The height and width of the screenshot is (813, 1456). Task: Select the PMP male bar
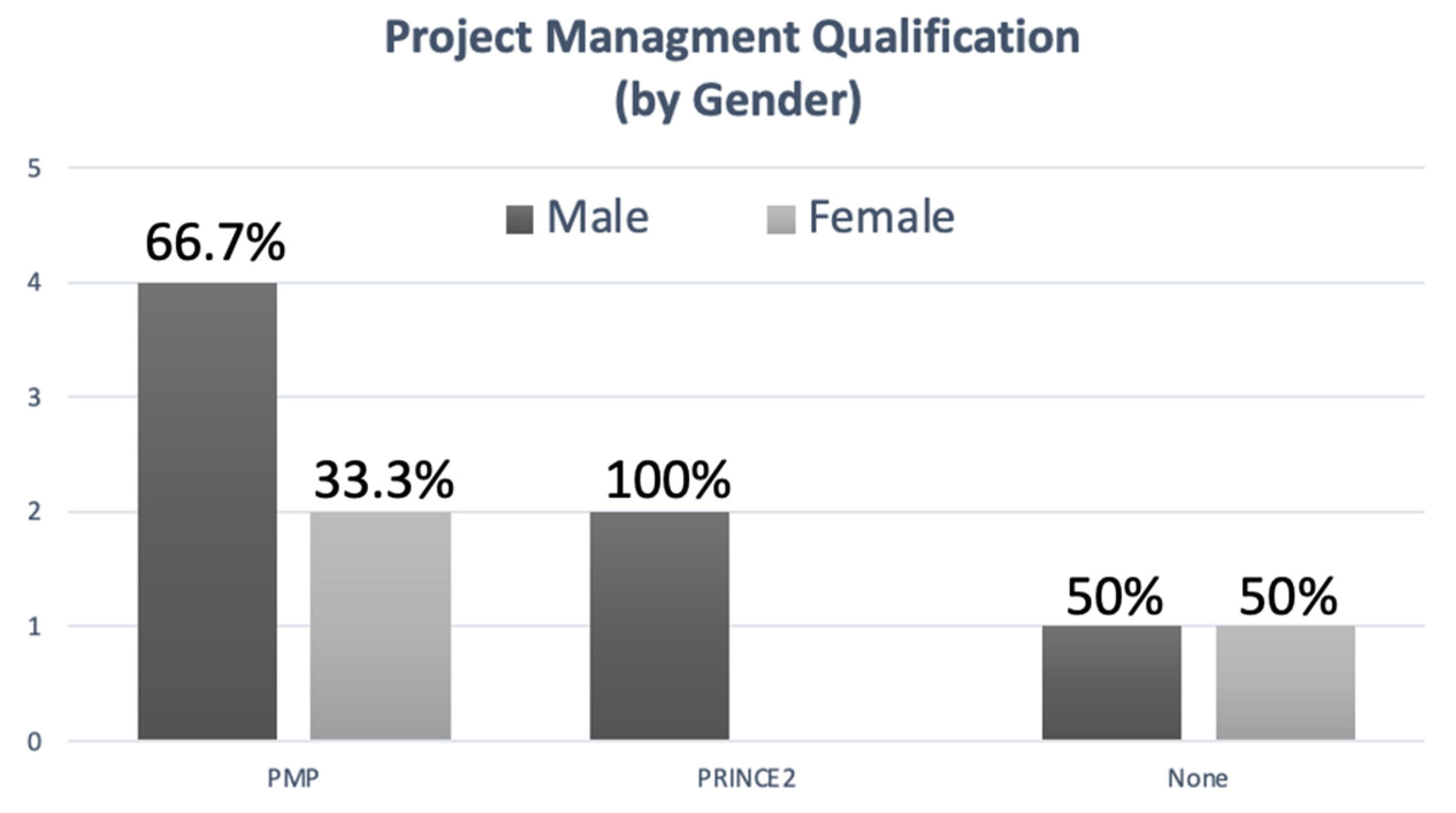(207, 511)
